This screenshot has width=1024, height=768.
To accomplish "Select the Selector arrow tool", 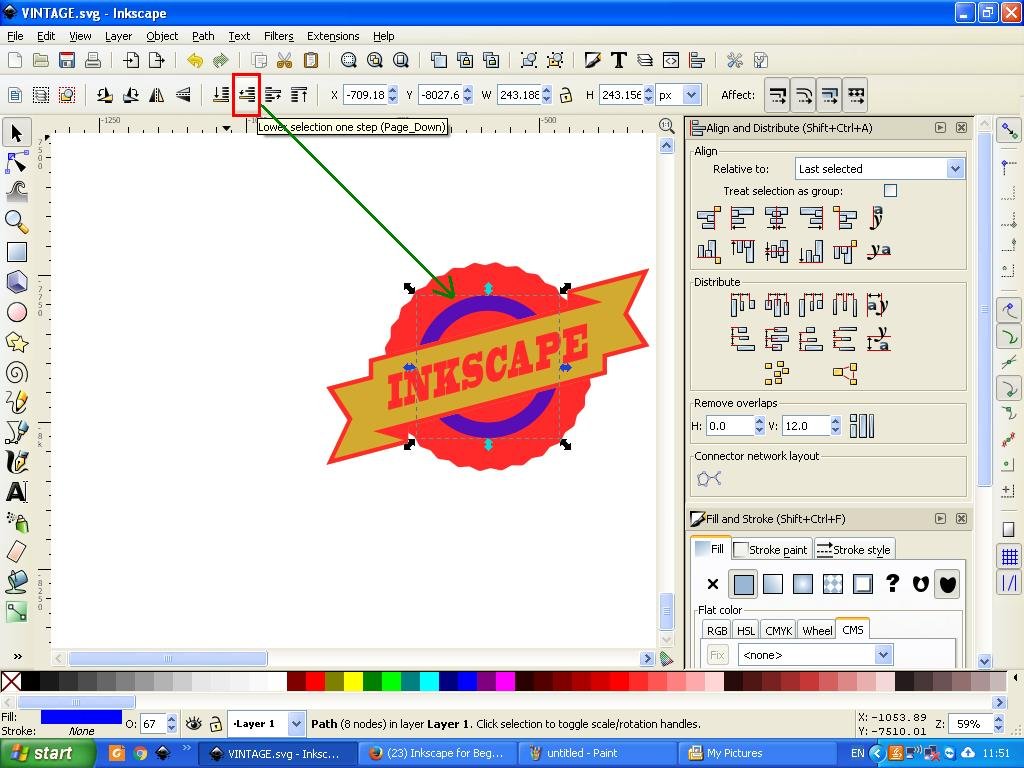I will pos(16,133).
